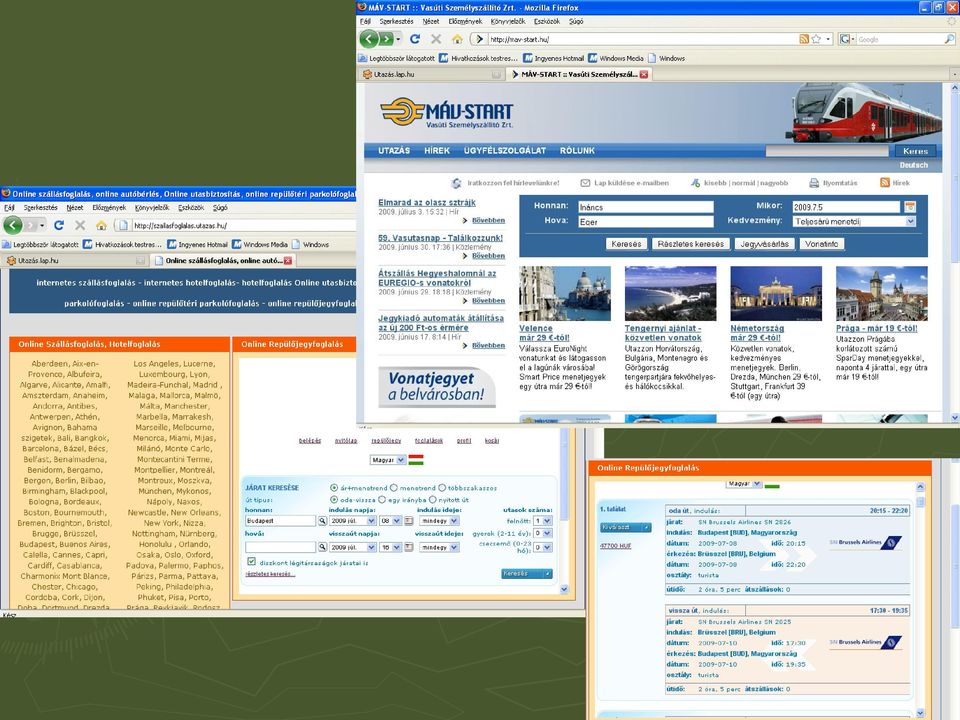Click the flight search form scroll-down arrow
The height and width of the screenshot is (720, 960).
click(564, 589)
